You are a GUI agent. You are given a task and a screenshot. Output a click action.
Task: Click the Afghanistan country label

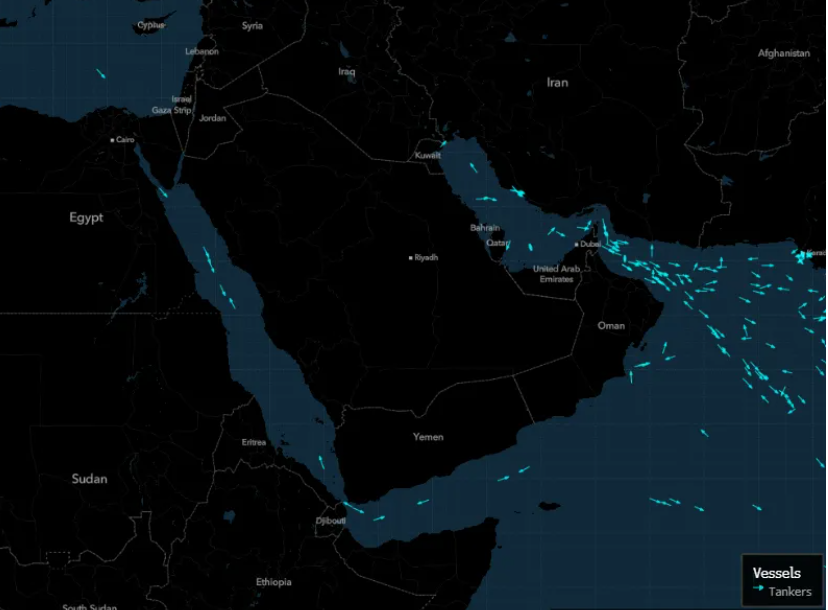tap(783, 53)
